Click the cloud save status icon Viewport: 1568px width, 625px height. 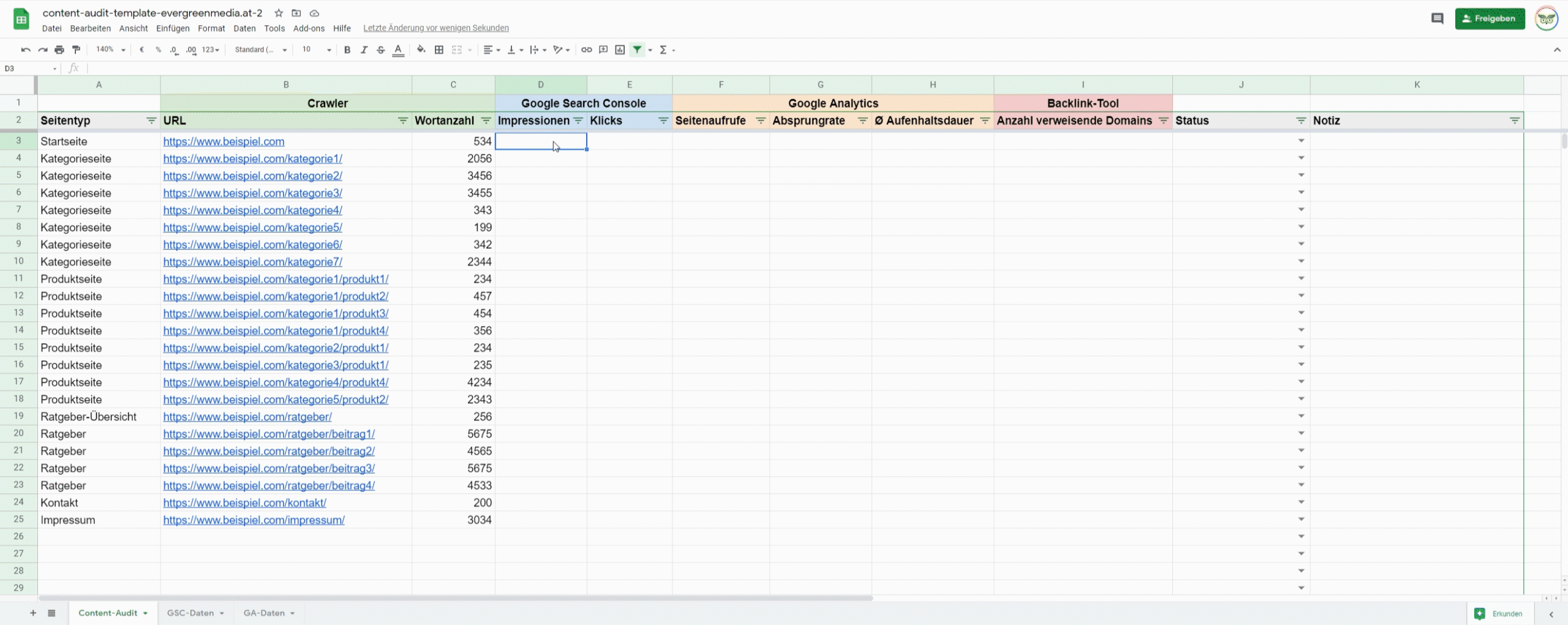point(314,13)
